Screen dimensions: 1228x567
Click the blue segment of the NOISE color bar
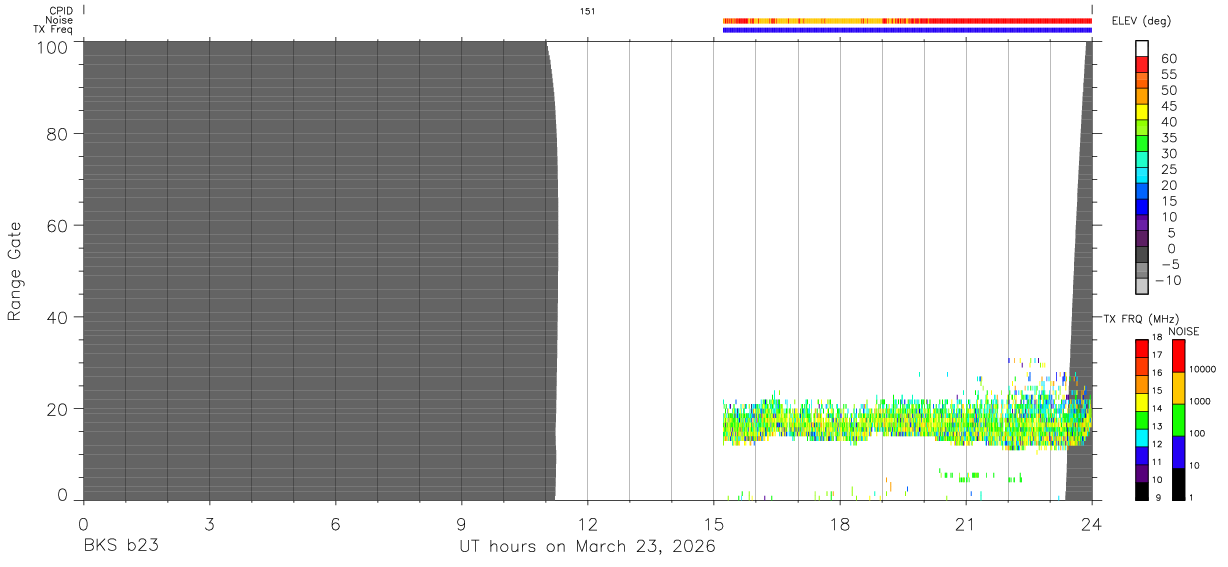click(x=1178, y=452)
